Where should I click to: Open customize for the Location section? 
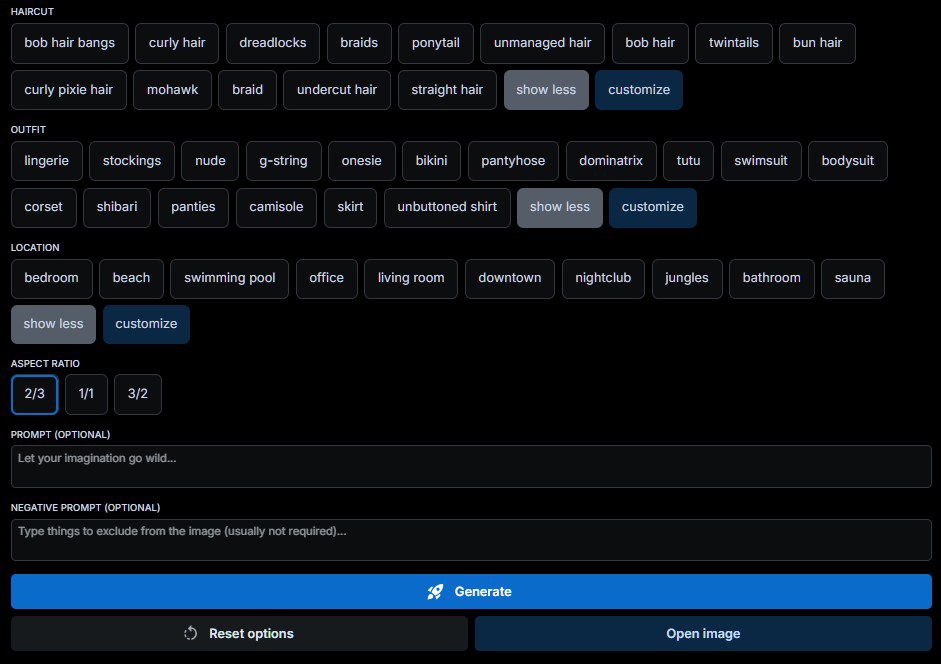point(146,324)
